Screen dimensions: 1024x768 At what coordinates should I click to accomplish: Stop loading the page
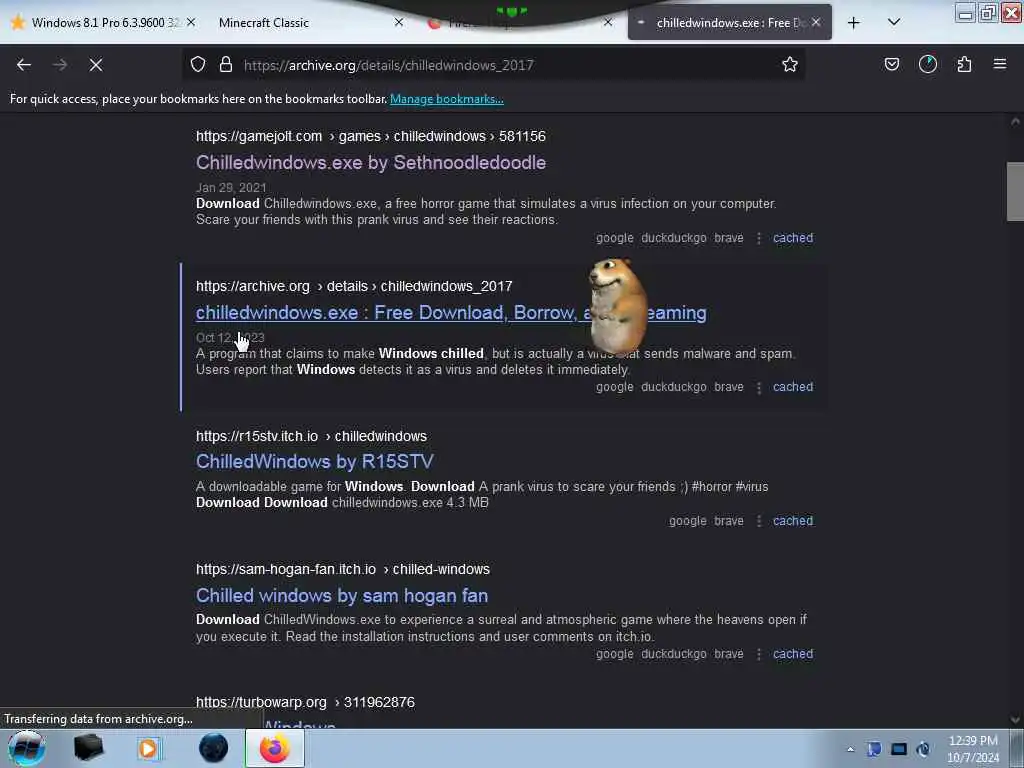tap(96, 65)
